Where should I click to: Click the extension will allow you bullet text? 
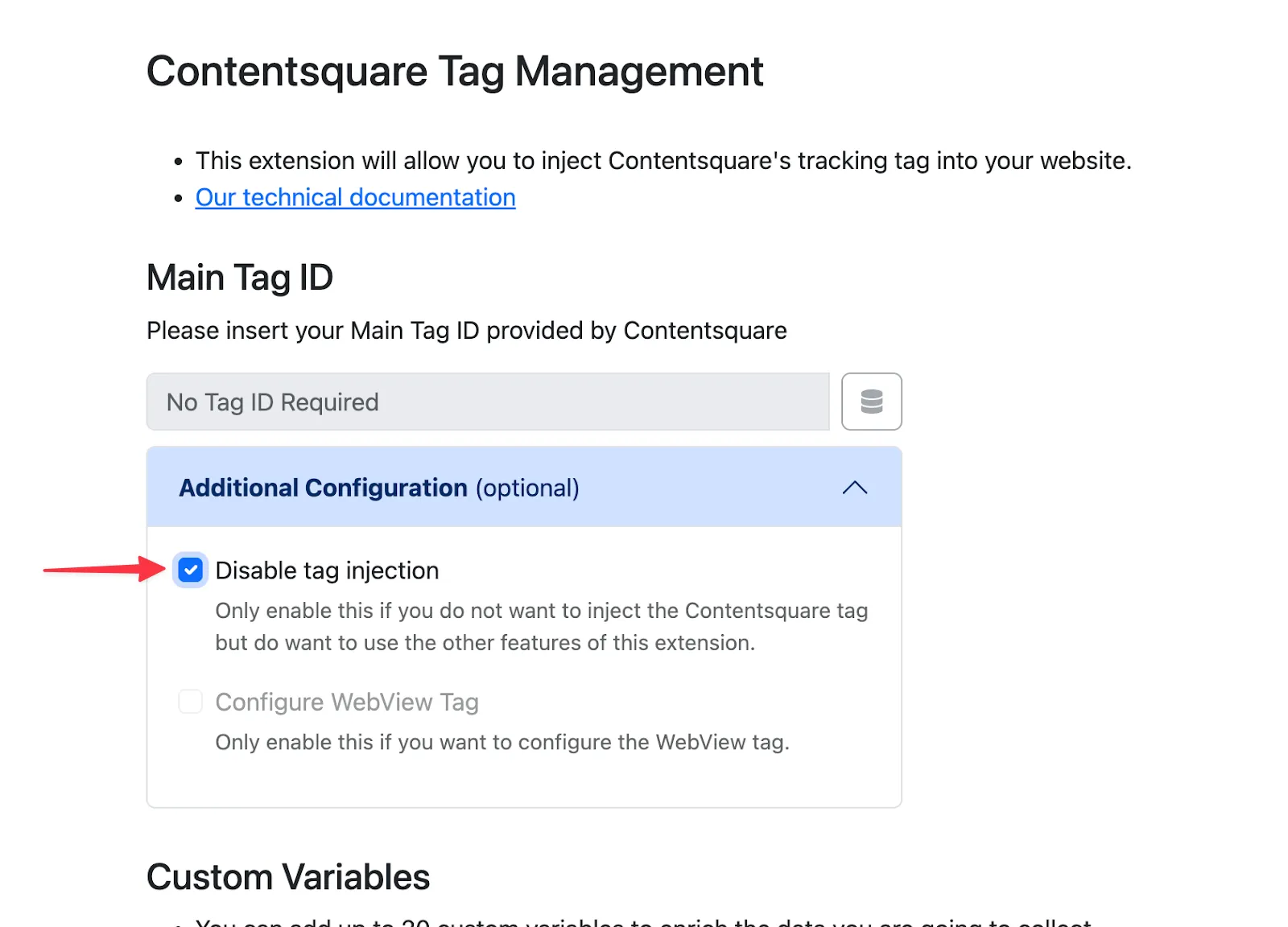point(664,161)
